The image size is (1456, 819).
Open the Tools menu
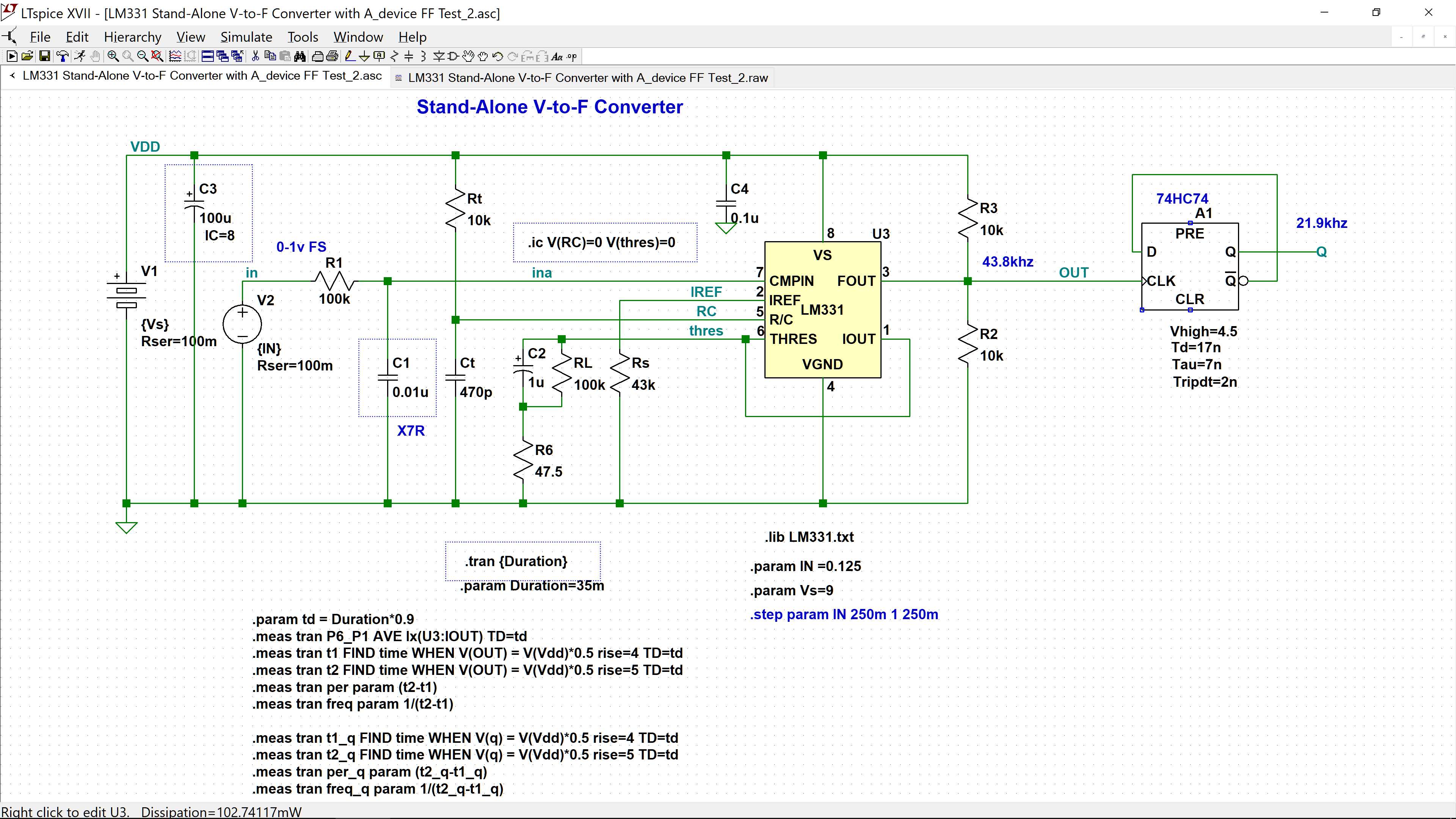(x=303, y=37)
